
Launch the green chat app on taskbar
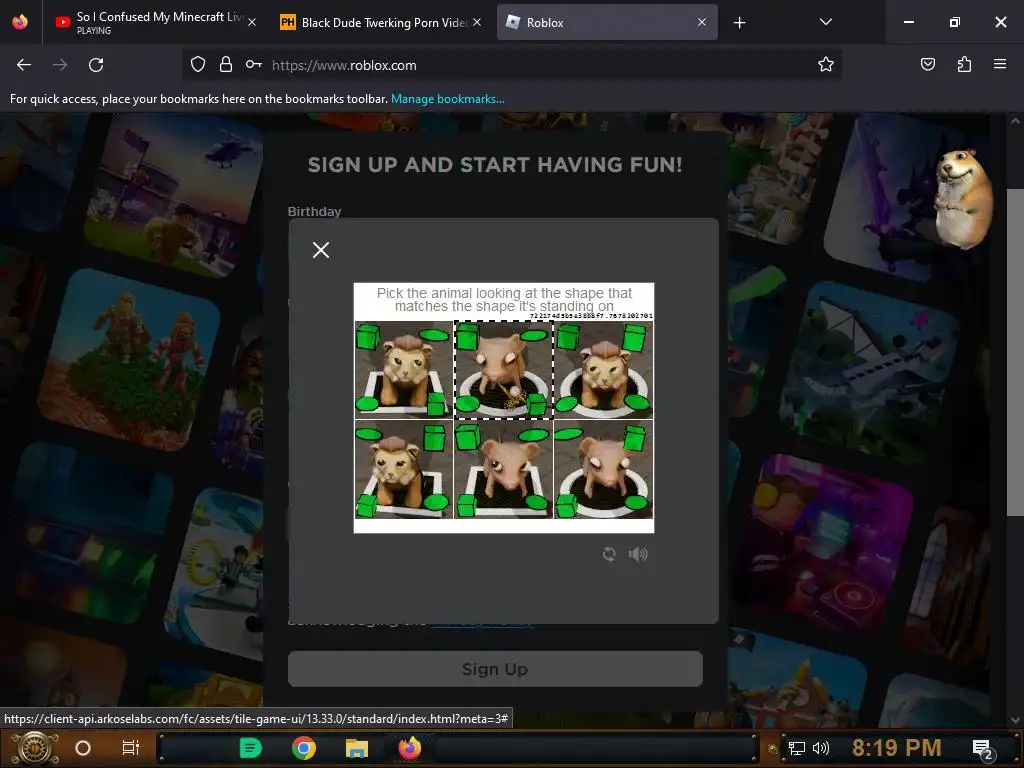[x=251, y=748]
